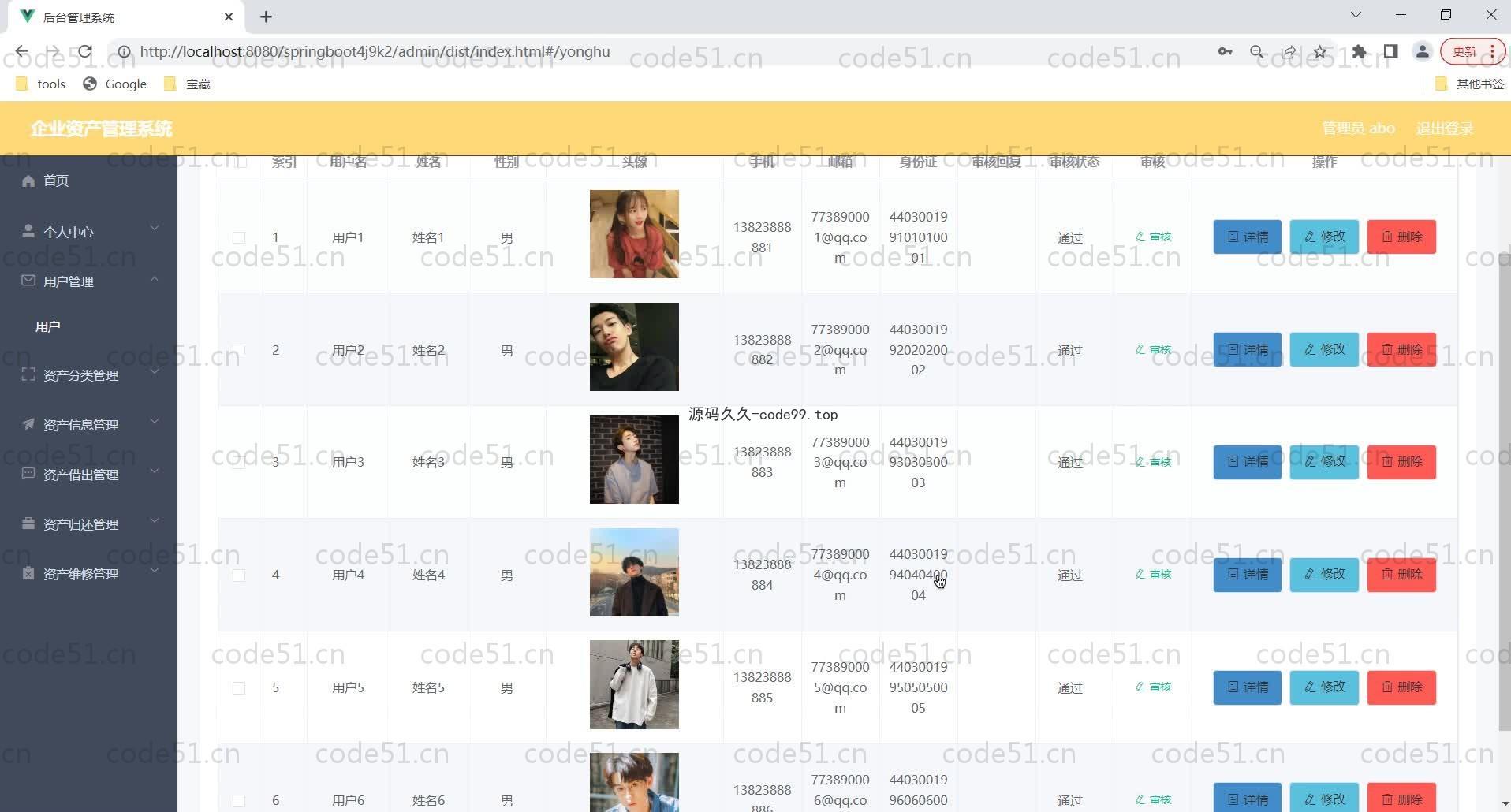
Task: Click 删除 for 用户2
Action: click(1401, 349)
